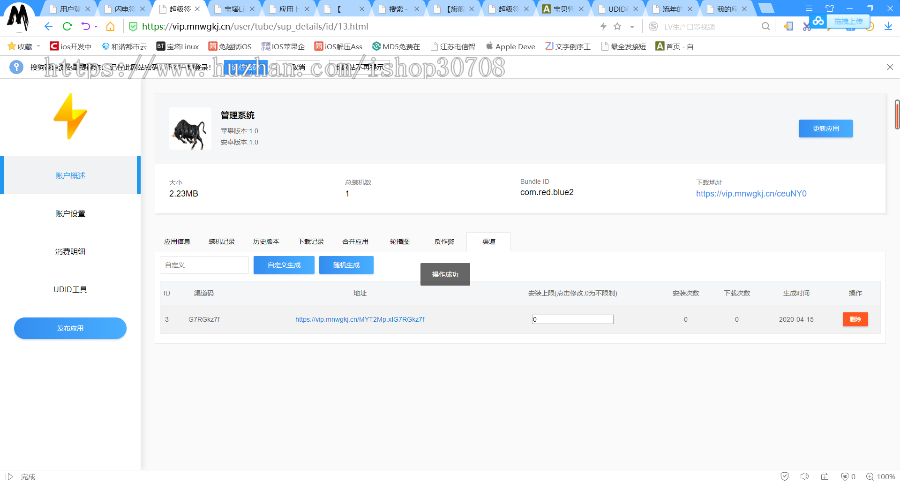The height and width of the screenshot is (483, 900).
Task: Click the shield security icon in status bar
Action: point(785,476)
